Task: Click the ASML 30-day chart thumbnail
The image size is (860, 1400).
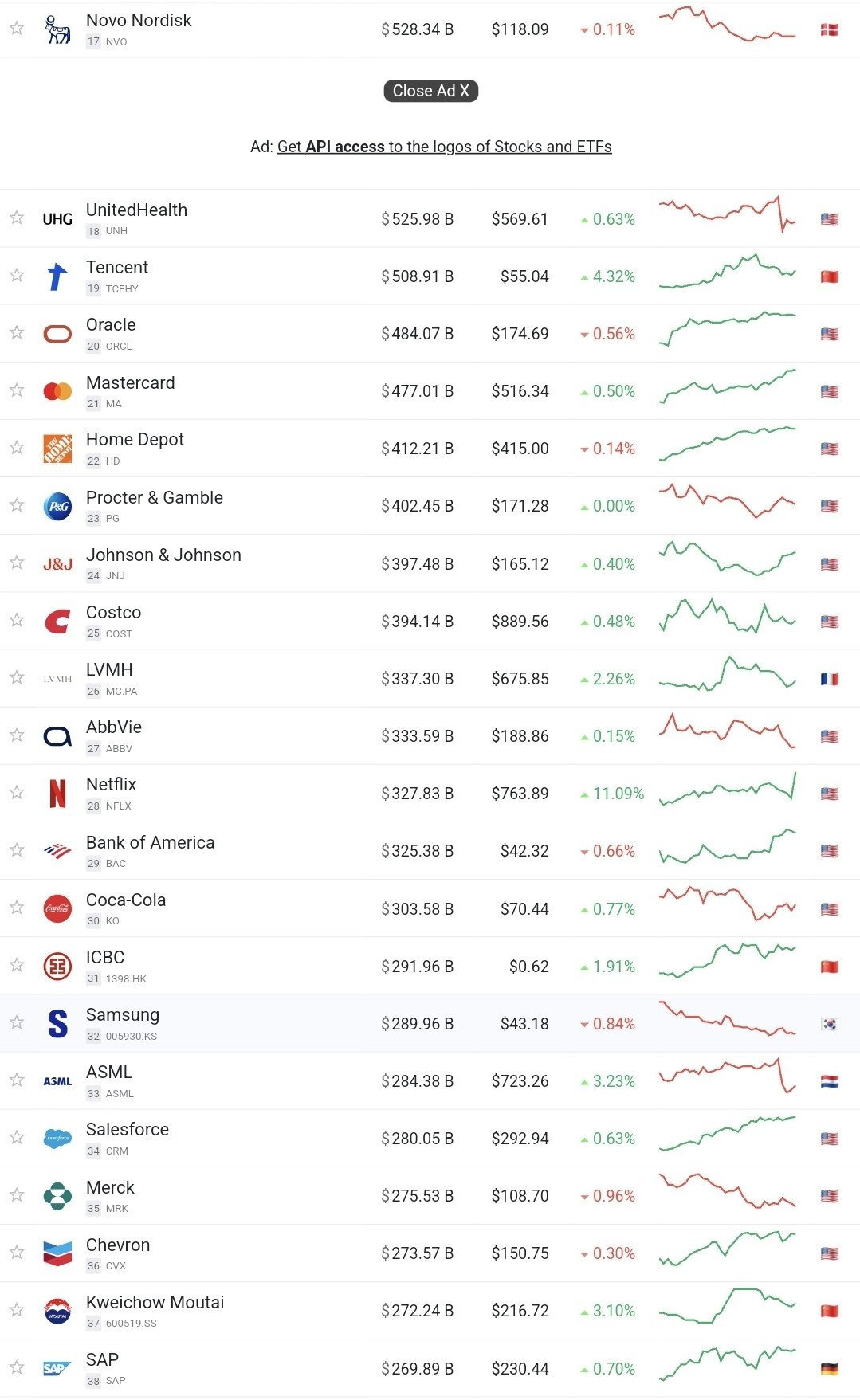Action: pyautogui.click(x=727, y=1077)
